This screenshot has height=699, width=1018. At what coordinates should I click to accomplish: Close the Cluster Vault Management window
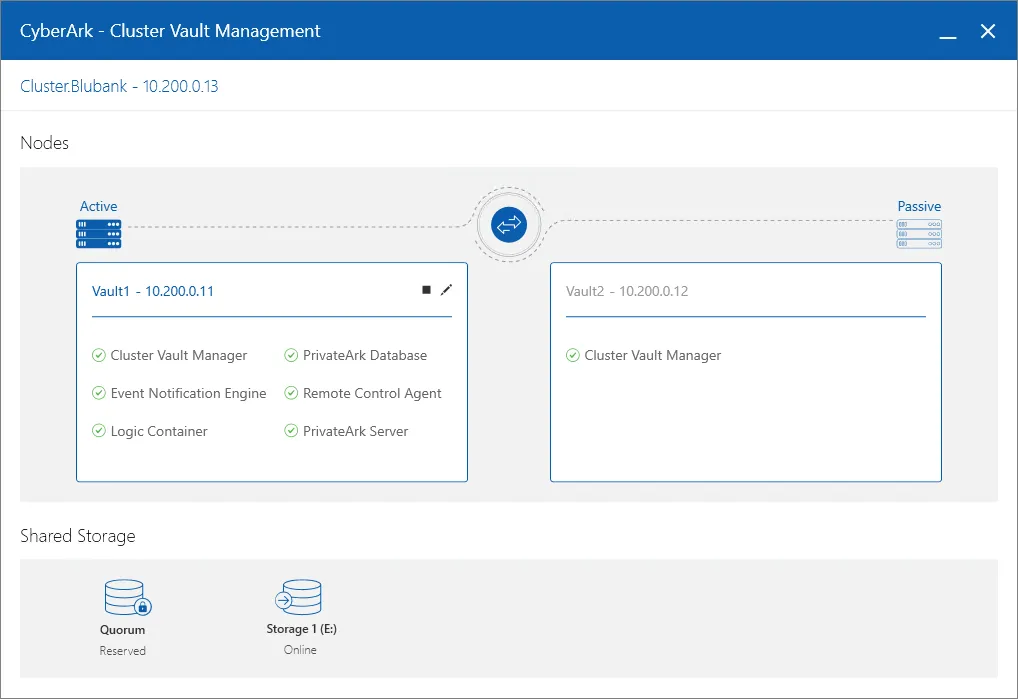click(x=988, y=31)
